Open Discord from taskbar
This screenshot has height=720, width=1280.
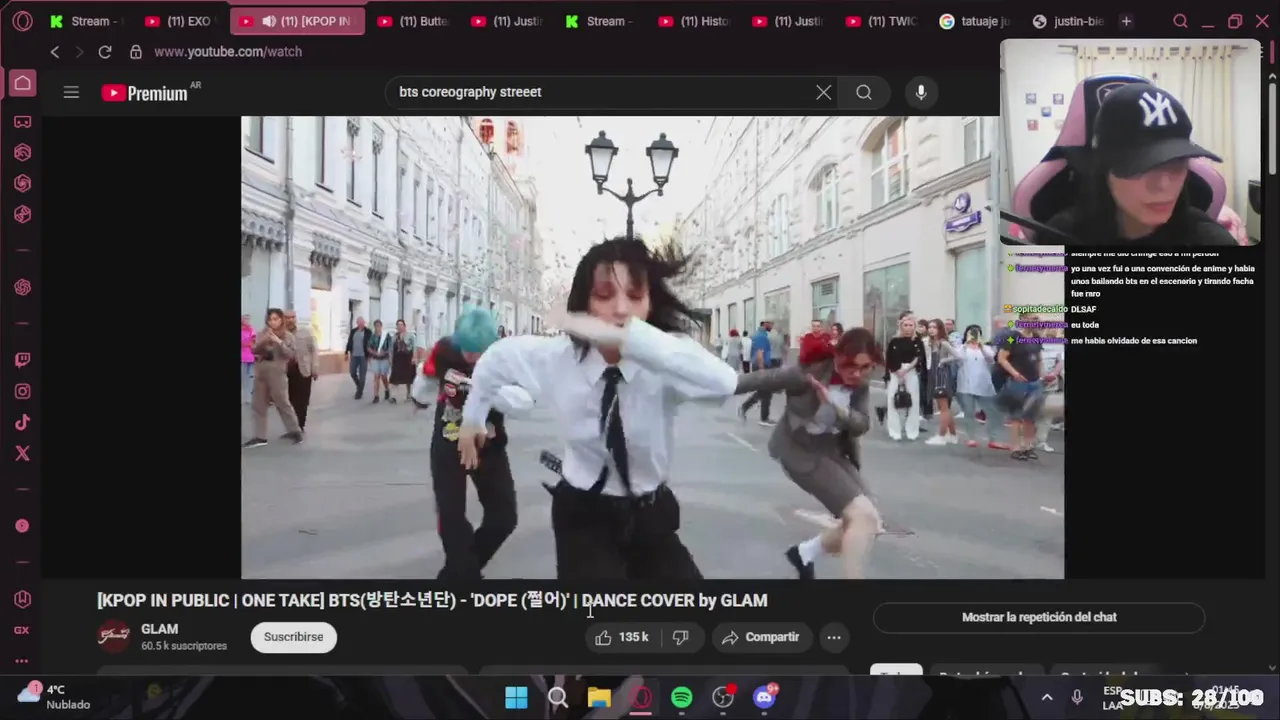point(765,697)
